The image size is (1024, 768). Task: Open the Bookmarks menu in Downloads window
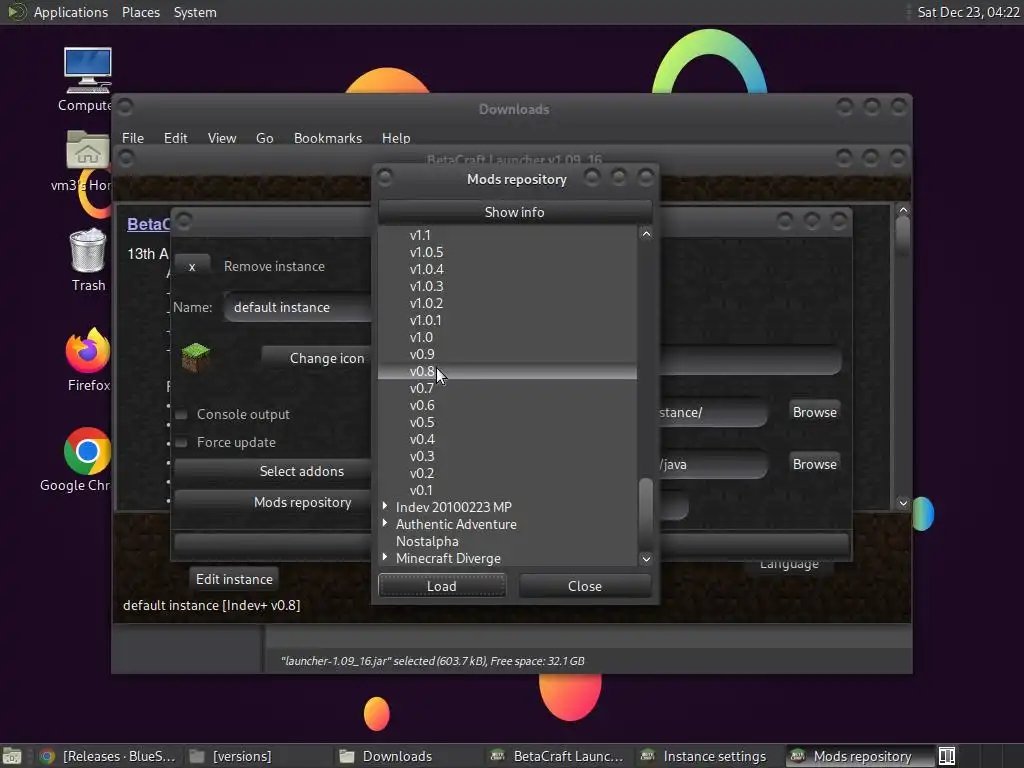pyautogui.click(x=328, y=138)
